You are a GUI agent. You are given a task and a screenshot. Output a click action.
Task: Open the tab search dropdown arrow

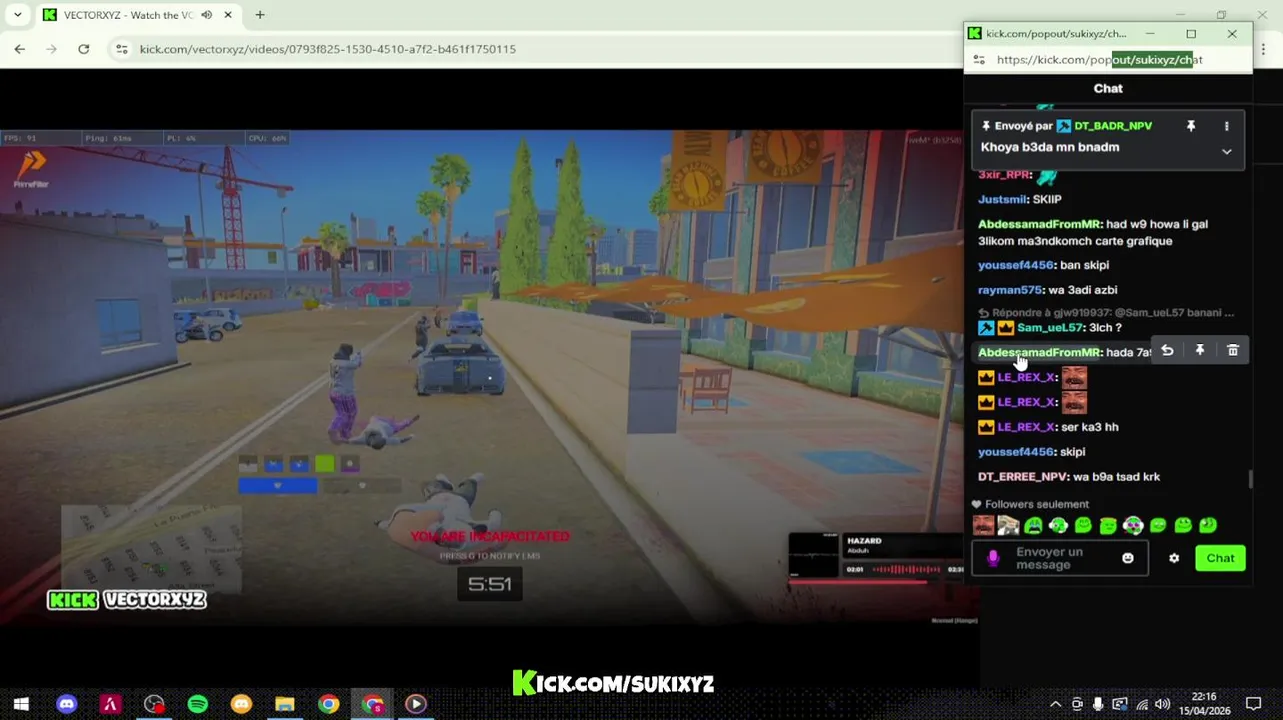pos(17,15)
